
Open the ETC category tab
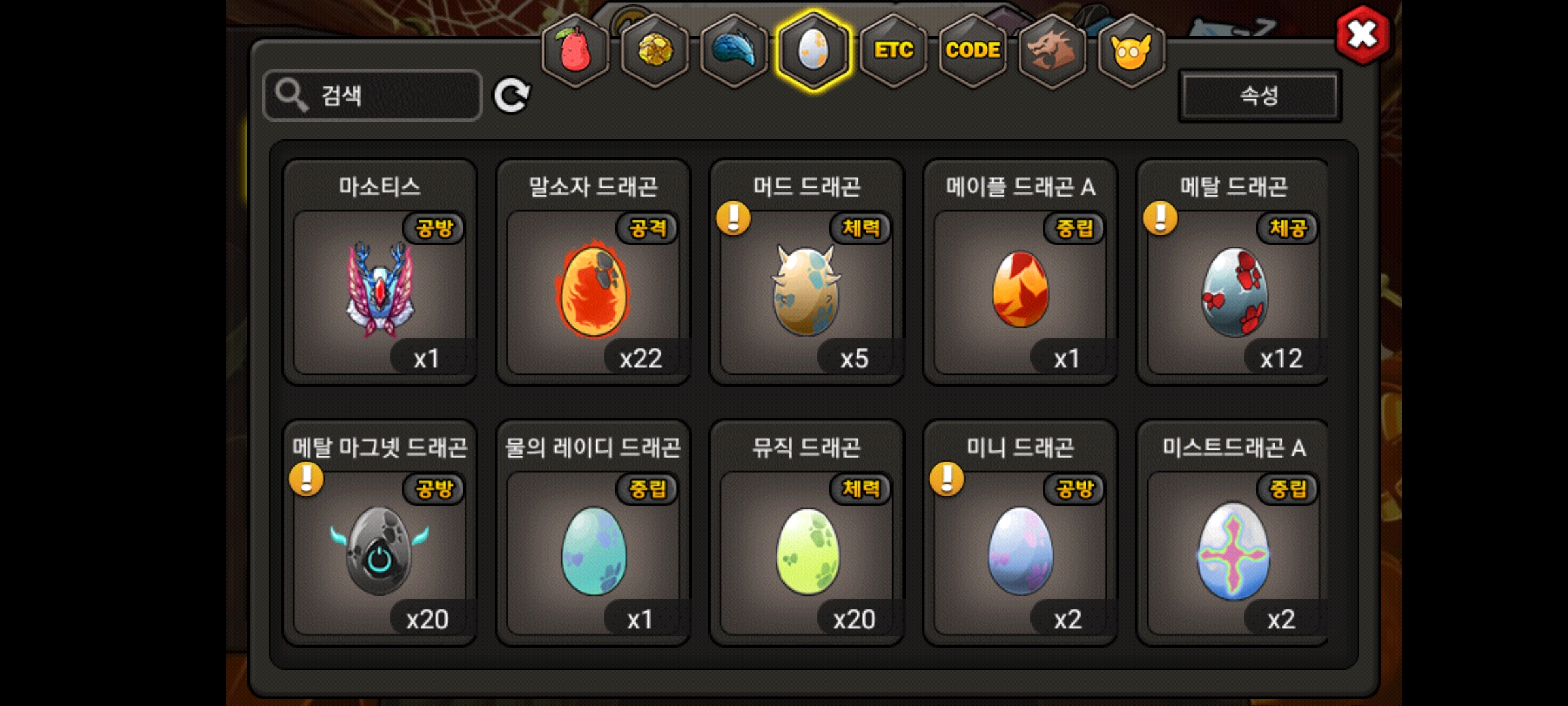893,50
